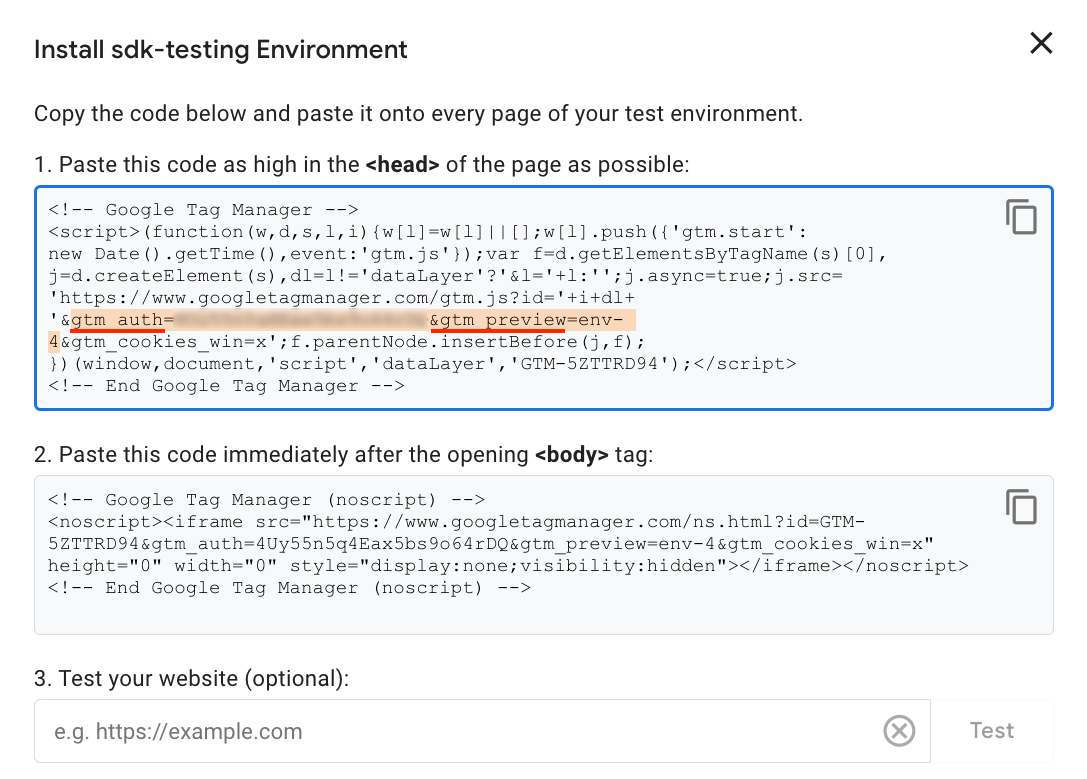Click the text 'Copy the code below and paste it'
Viewport: 1087px width, 779px height.
tap(204, 114)
